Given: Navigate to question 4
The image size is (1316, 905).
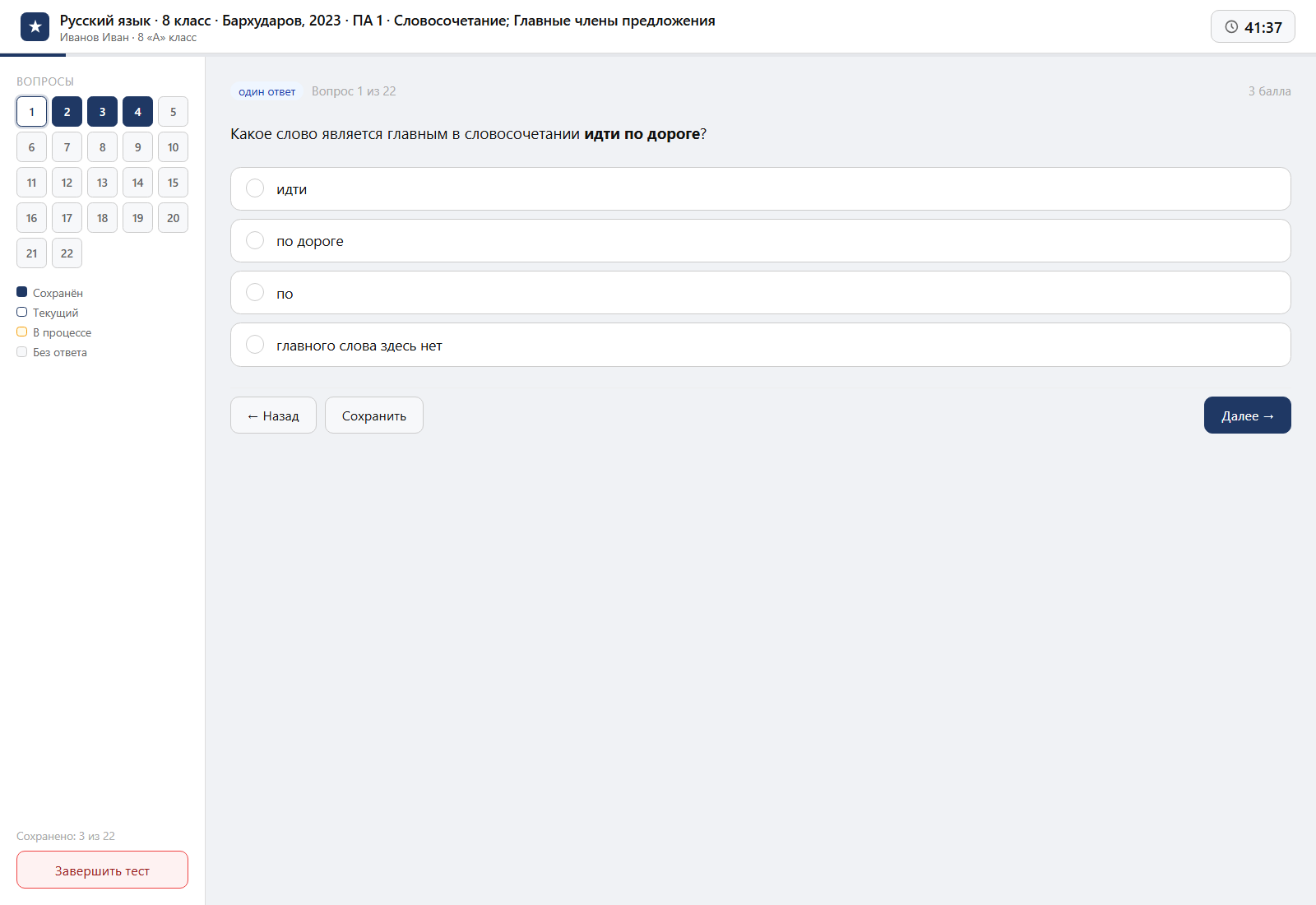Looking at the screenshot, I should [x=137, y=112].
